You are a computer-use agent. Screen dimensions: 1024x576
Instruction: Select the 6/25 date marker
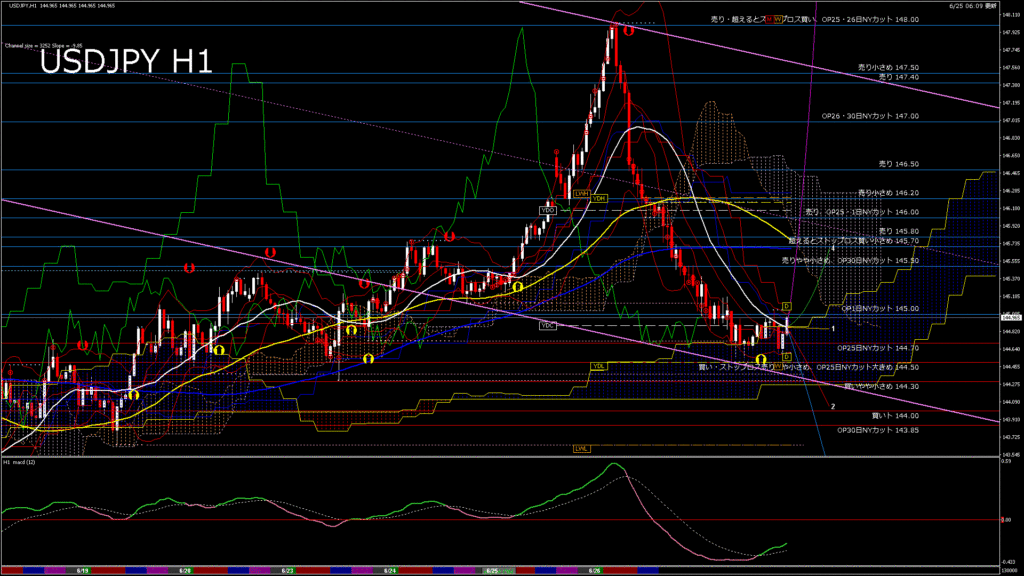(x=492, y=571)
